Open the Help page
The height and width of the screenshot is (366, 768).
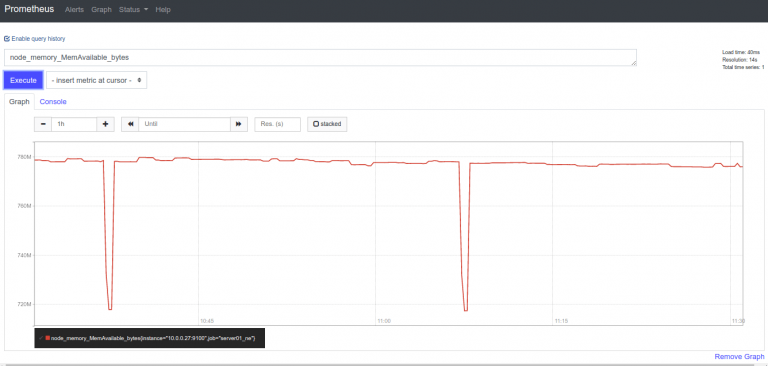click(x=163, y=9)
